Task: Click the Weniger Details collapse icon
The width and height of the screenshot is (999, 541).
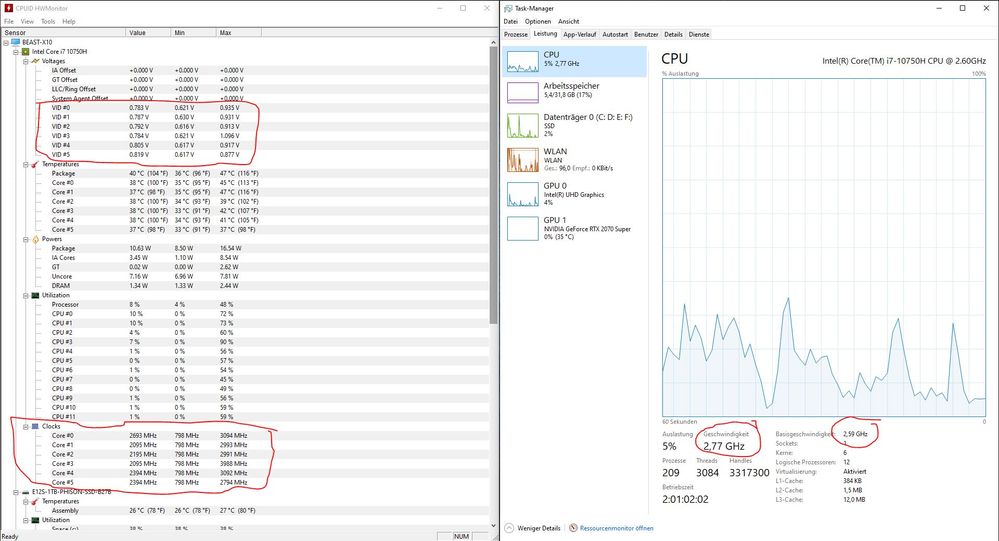Action: (509, 528)
